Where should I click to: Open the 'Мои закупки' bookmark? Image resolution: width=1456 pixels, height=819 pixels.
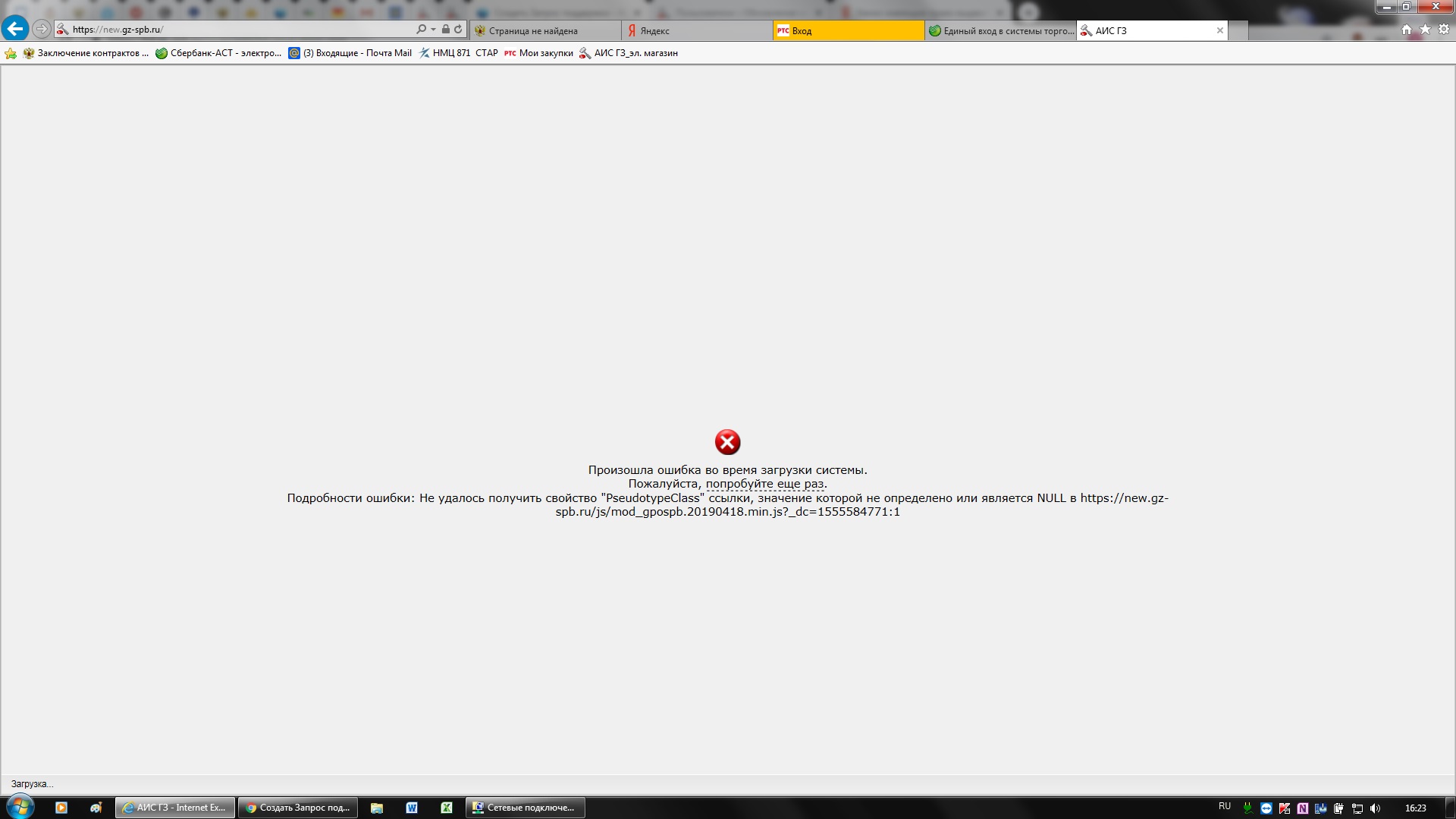(x=539, y=53)
